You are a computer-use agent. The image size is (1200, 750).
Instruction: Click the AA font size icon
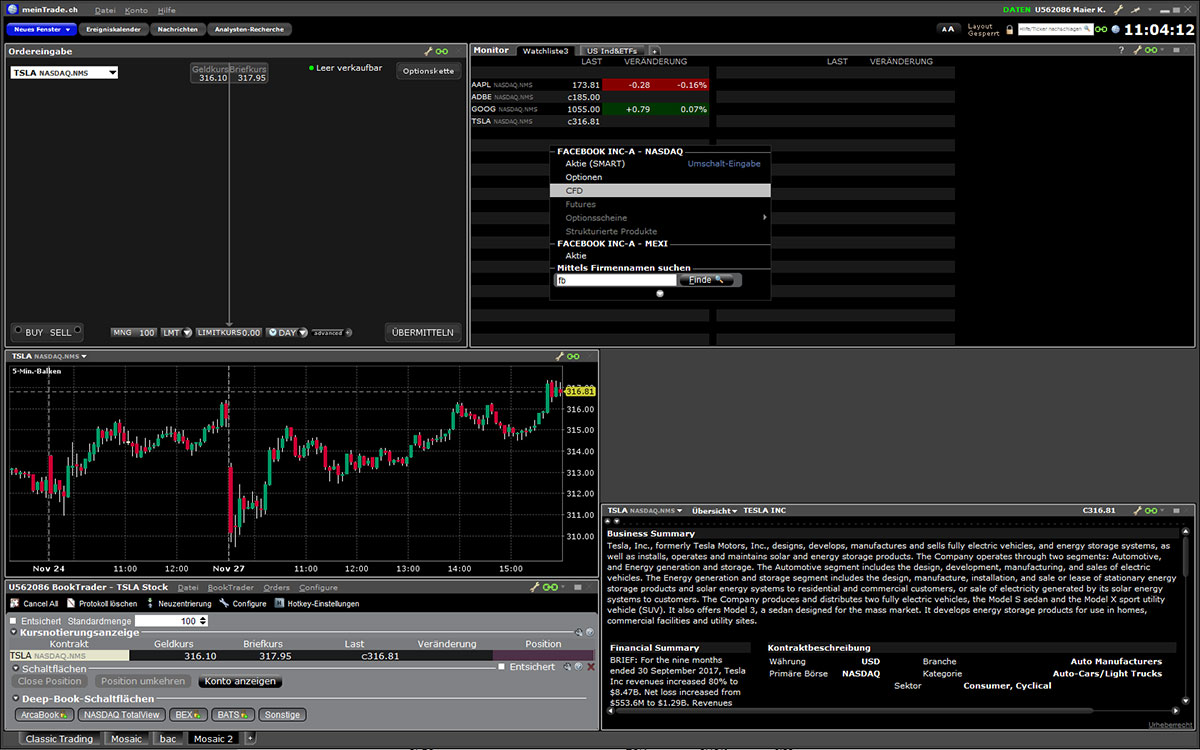pos(948,29)
